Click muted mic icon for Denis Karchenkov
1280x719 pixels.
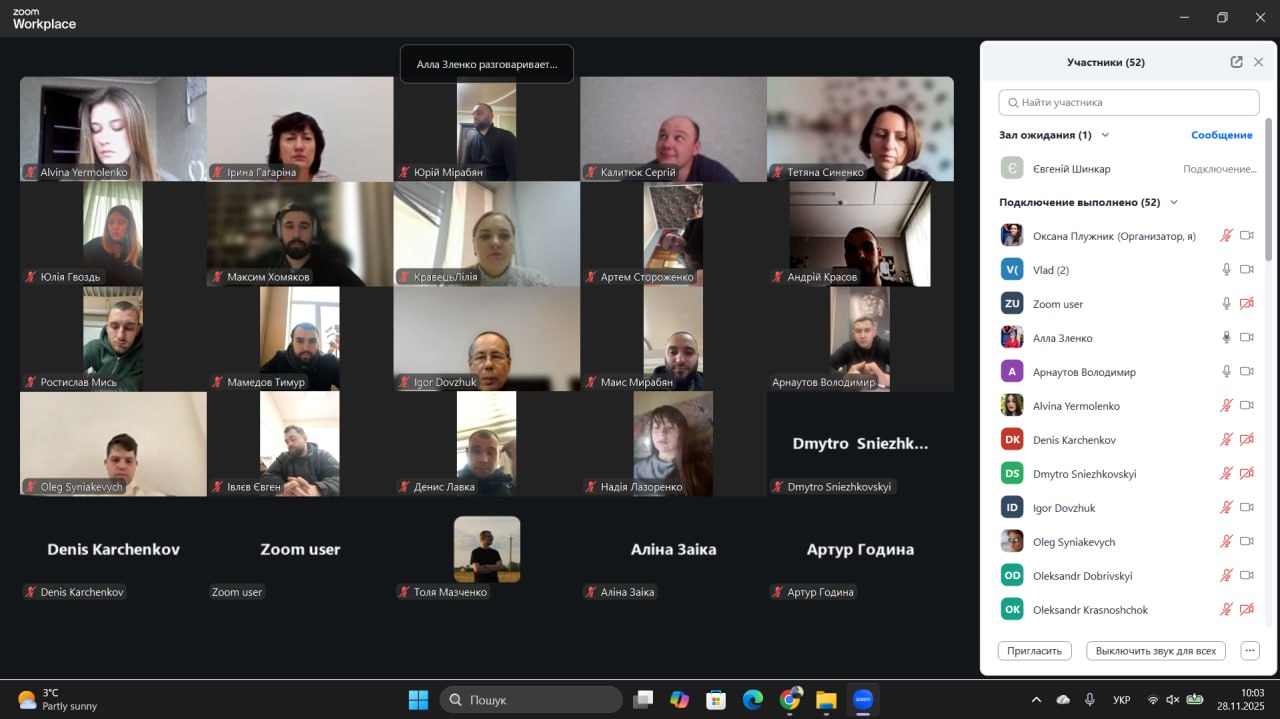point(1226,440)
